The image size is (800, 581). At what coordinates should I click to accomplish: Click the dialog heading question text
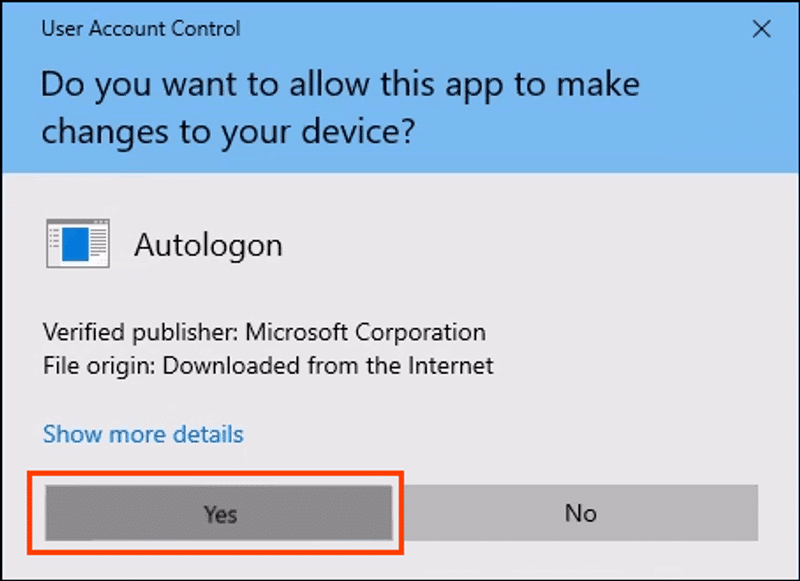[339, 107]
